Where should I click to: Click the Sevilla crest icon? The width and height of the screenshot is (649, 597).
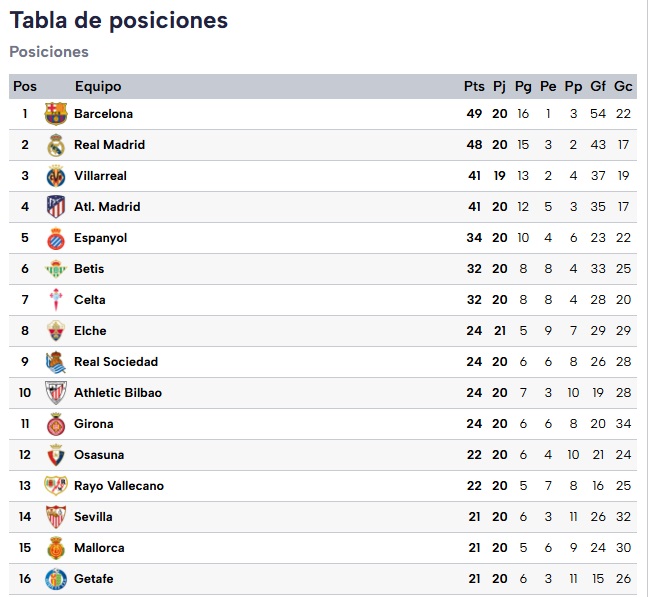[56, 517]
